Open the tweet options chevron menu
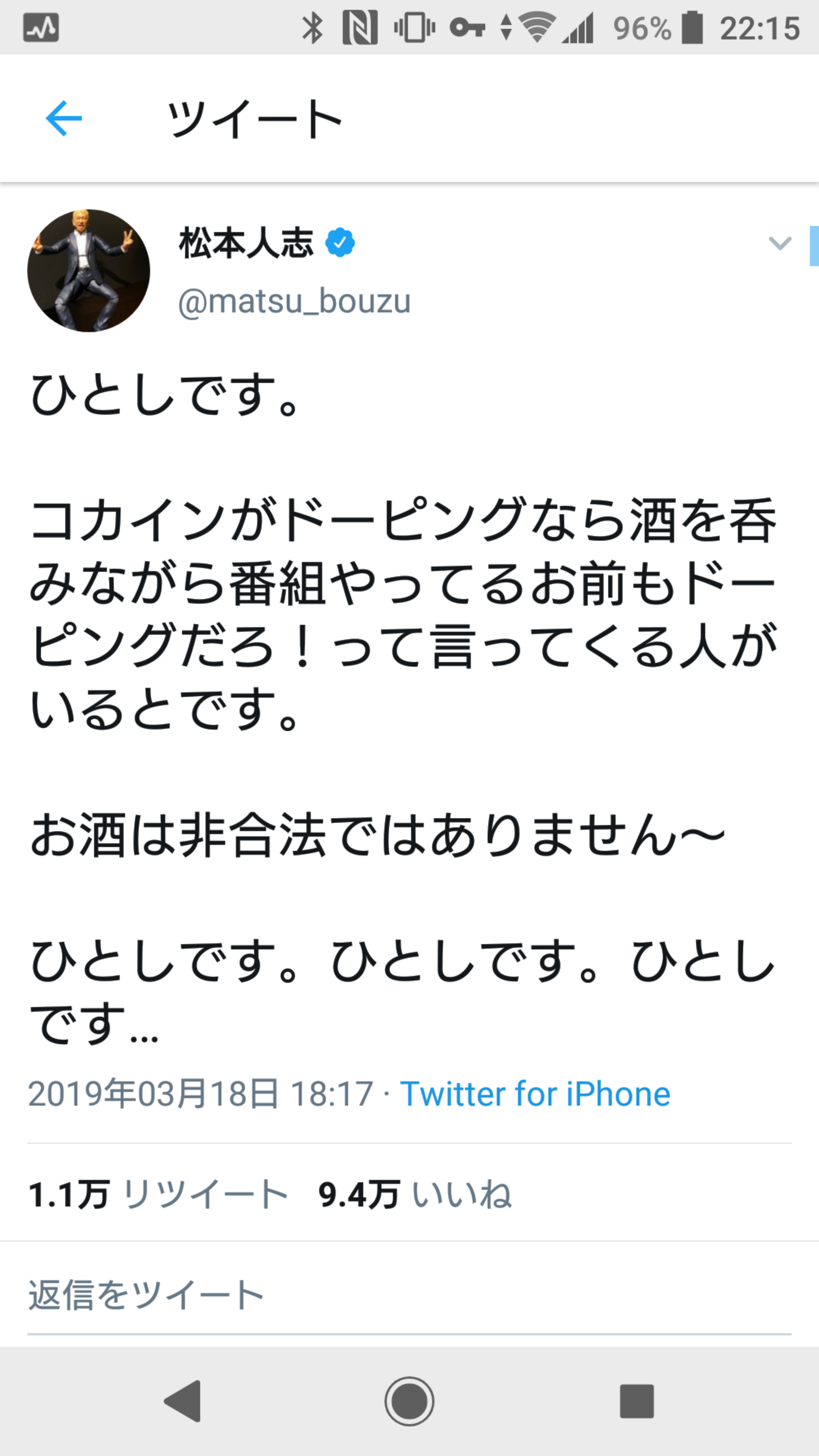Image resolution: width=819 pixels, height=1456 pixels. (x=780, y=243)
